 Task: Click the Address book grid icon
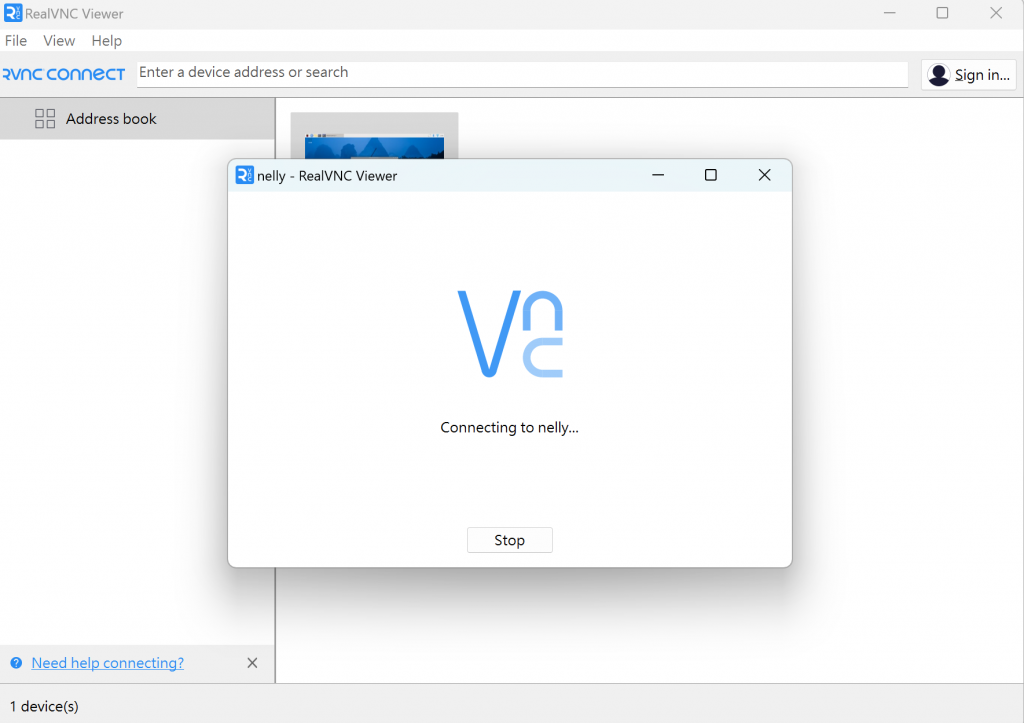point(45,119)
